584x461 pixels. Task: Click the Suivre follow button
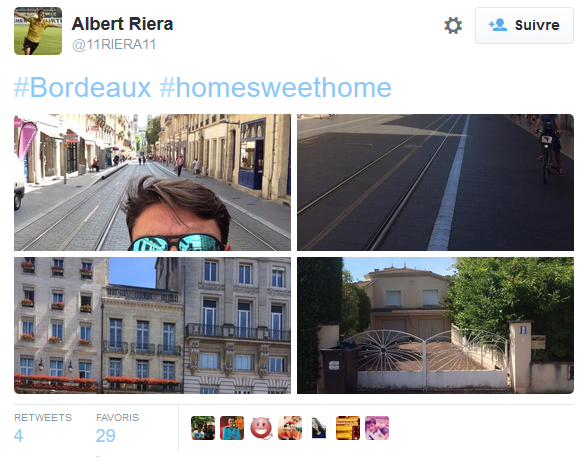[x=524, y=25]
